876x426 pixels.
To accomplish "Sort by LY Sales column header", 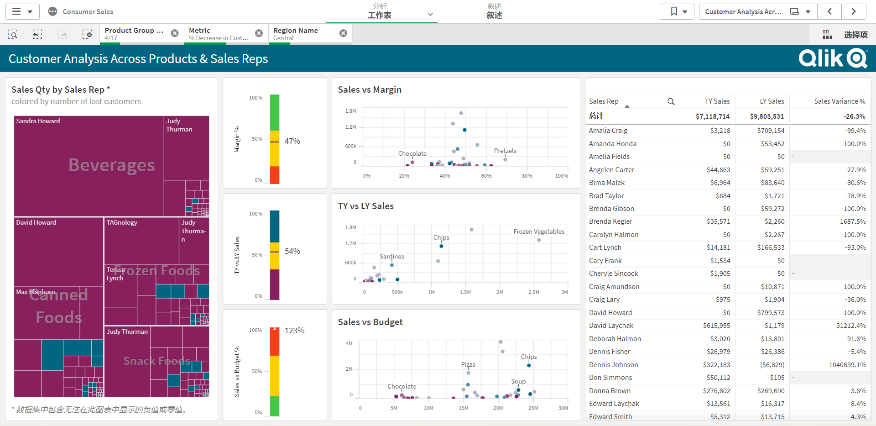I will click(x=772, y=102).
